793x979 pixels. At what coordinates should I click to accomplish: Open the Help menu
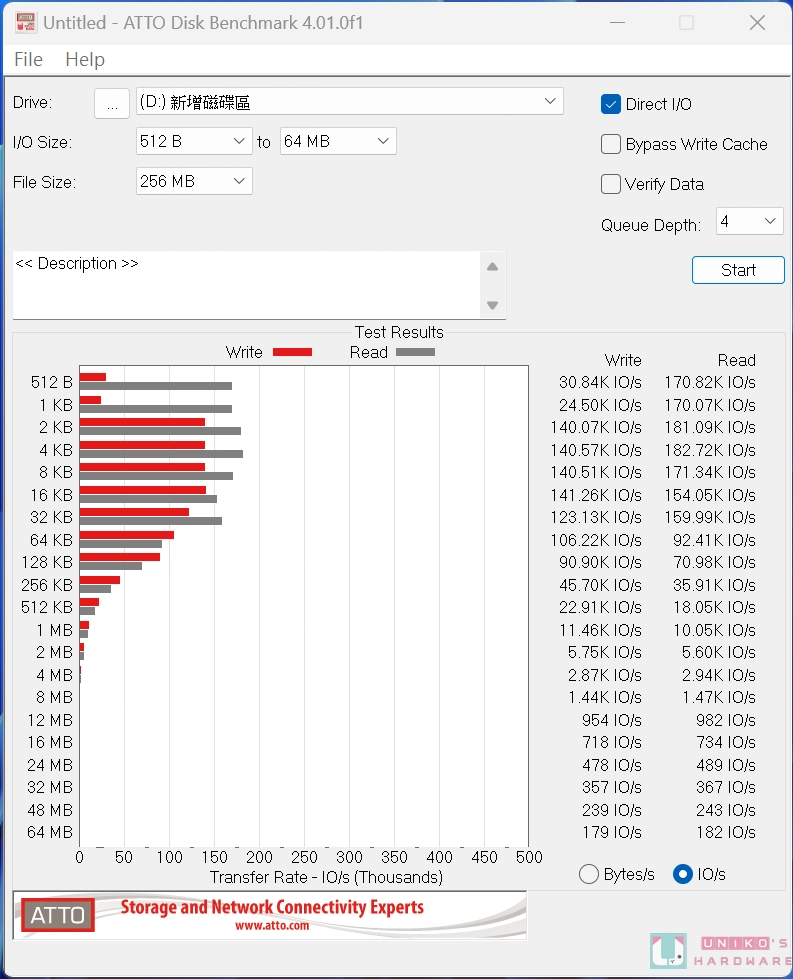click(x=85, y=59)
